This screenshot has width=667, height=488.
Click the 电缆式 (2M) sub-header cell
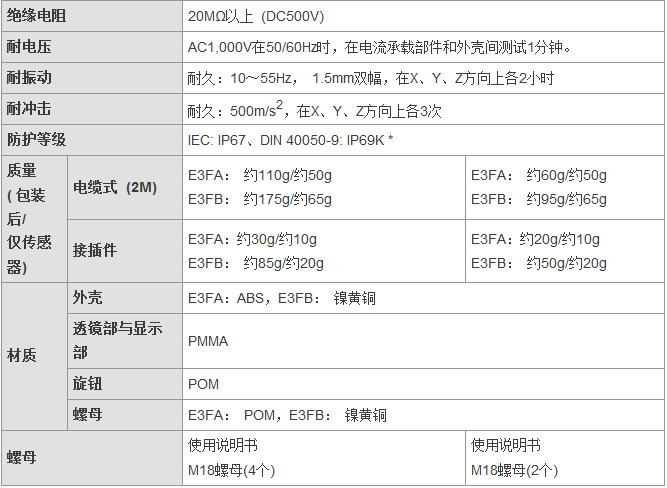tap(115, 187)
